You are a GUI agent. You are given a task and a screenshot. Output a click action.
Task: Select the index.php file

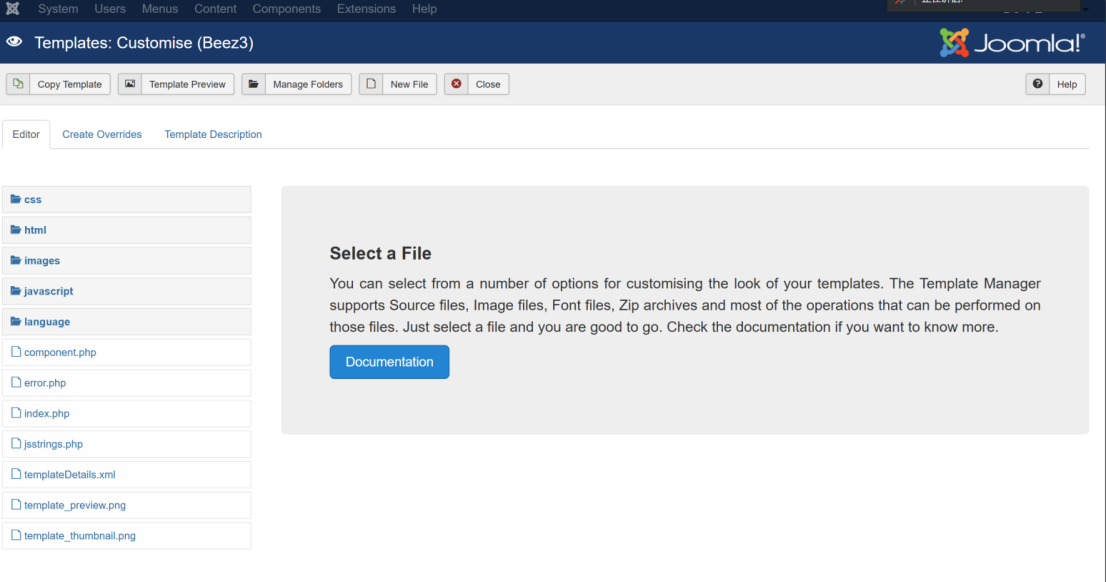coord(126,413)
